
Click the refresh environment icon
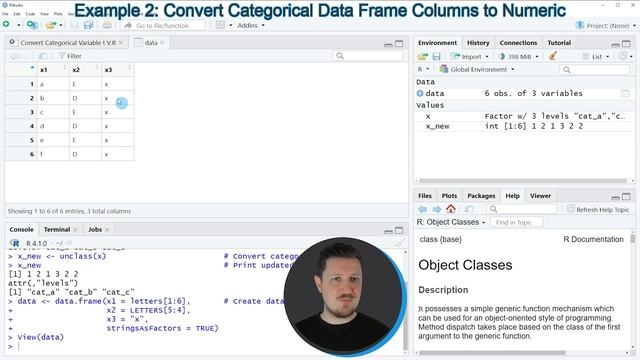coord(622,56)
